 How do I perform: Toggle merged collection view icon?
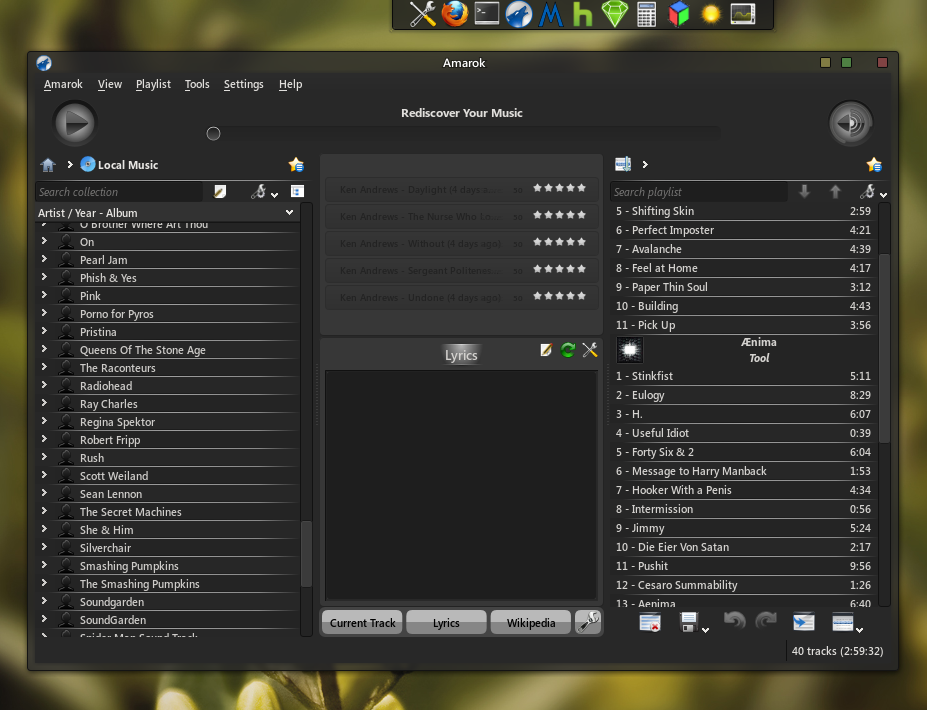click(297, 191)
